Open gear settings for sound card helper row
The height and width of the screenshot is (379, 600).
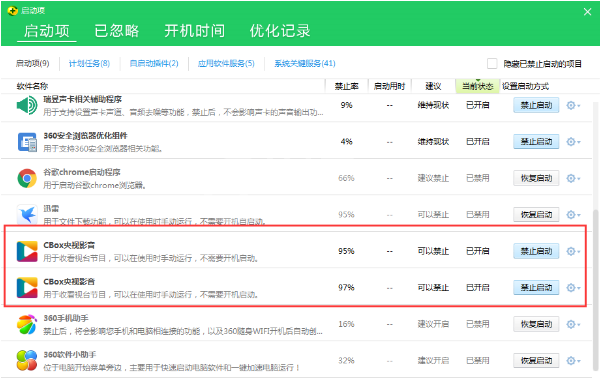573,105
